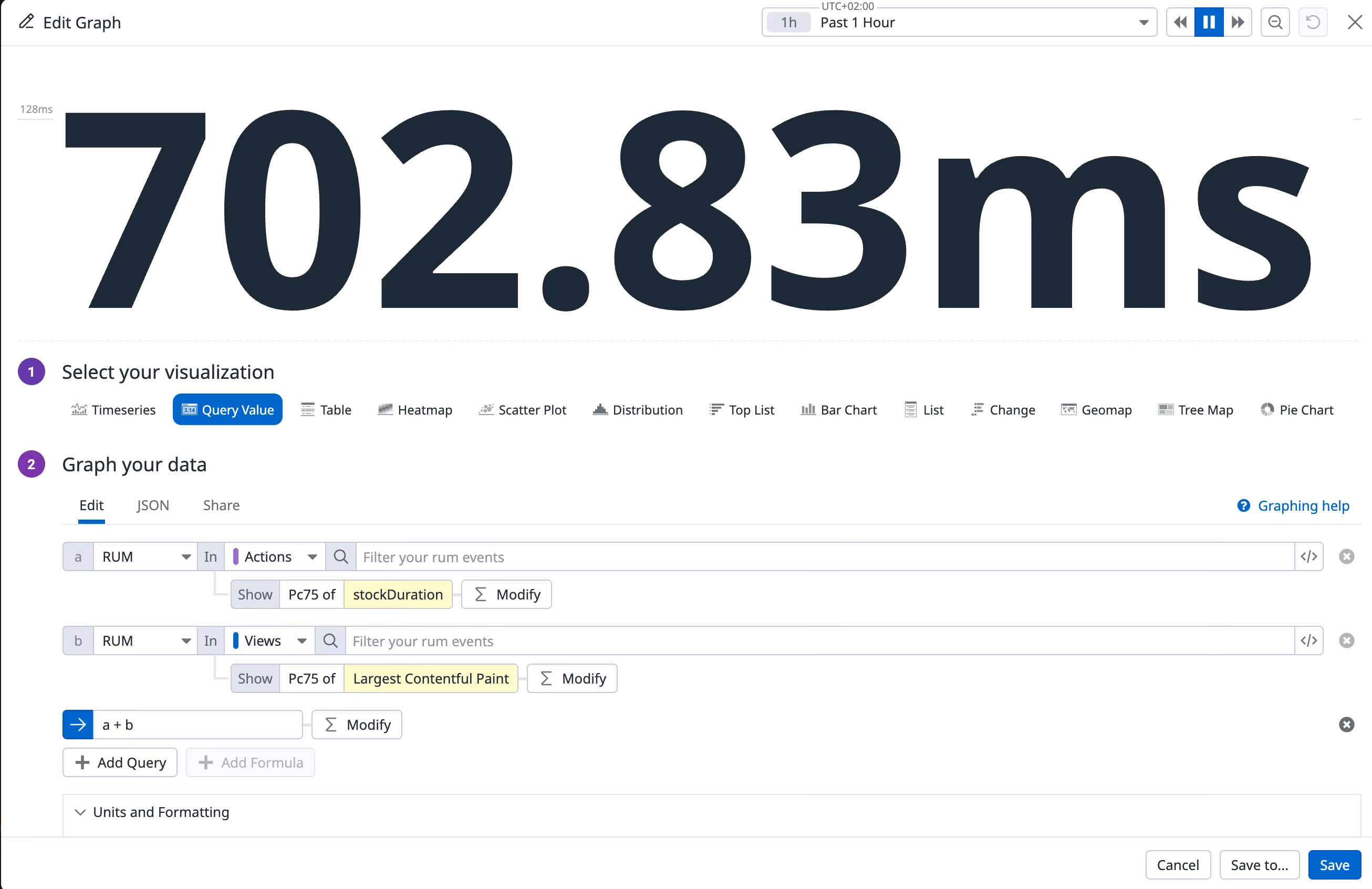Remove the a + b formula
Screen dimensions: 1372x889
click(1347, 725)
